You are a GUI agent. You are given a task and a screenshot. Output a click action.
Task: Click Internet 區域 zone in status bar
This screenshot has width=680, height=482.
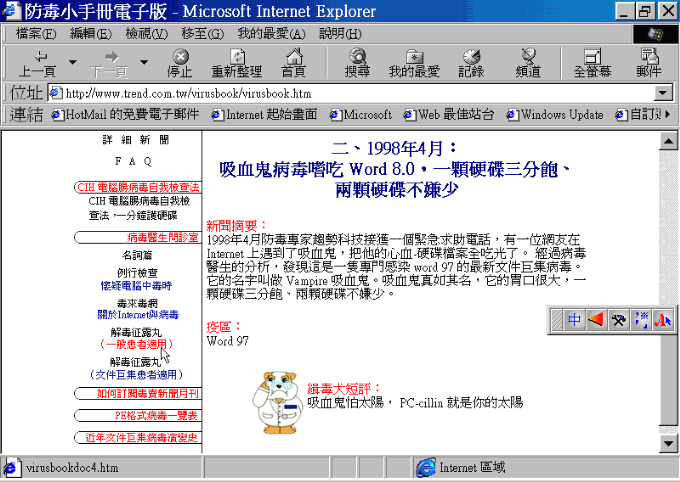[472, 468]
